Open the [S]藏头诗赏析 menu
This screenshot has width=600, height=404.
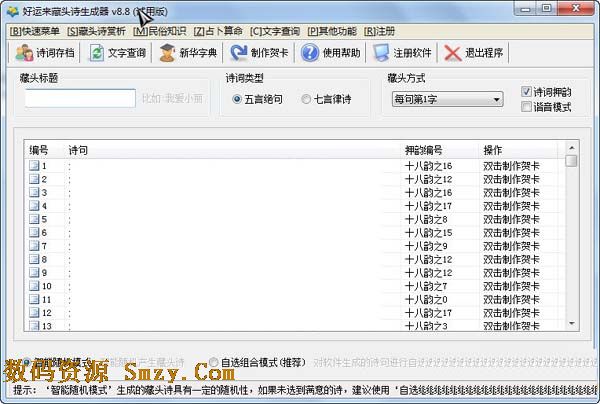(96, 31)
